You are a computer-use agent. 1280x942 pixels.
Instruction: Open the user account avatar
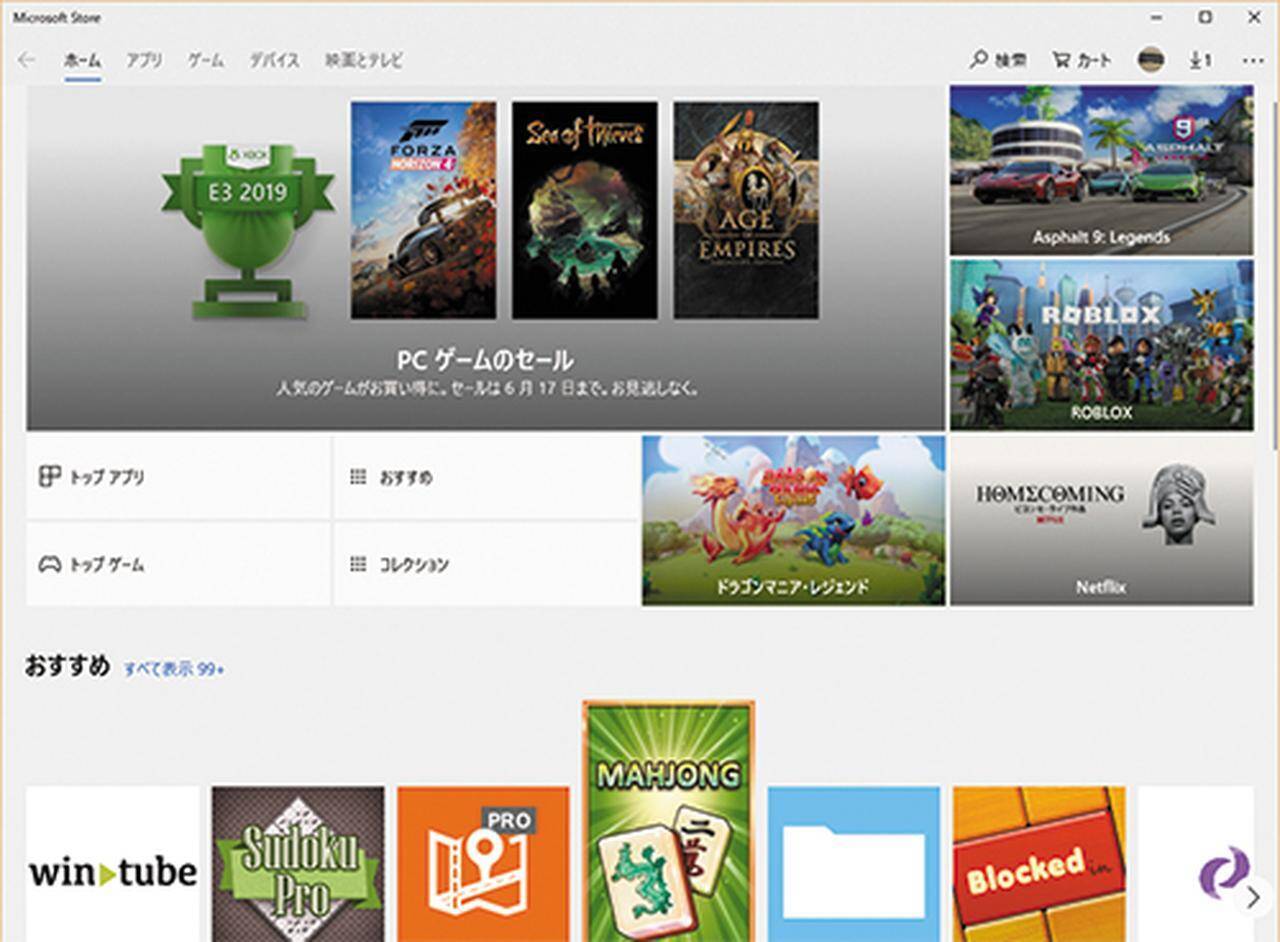1151,60
